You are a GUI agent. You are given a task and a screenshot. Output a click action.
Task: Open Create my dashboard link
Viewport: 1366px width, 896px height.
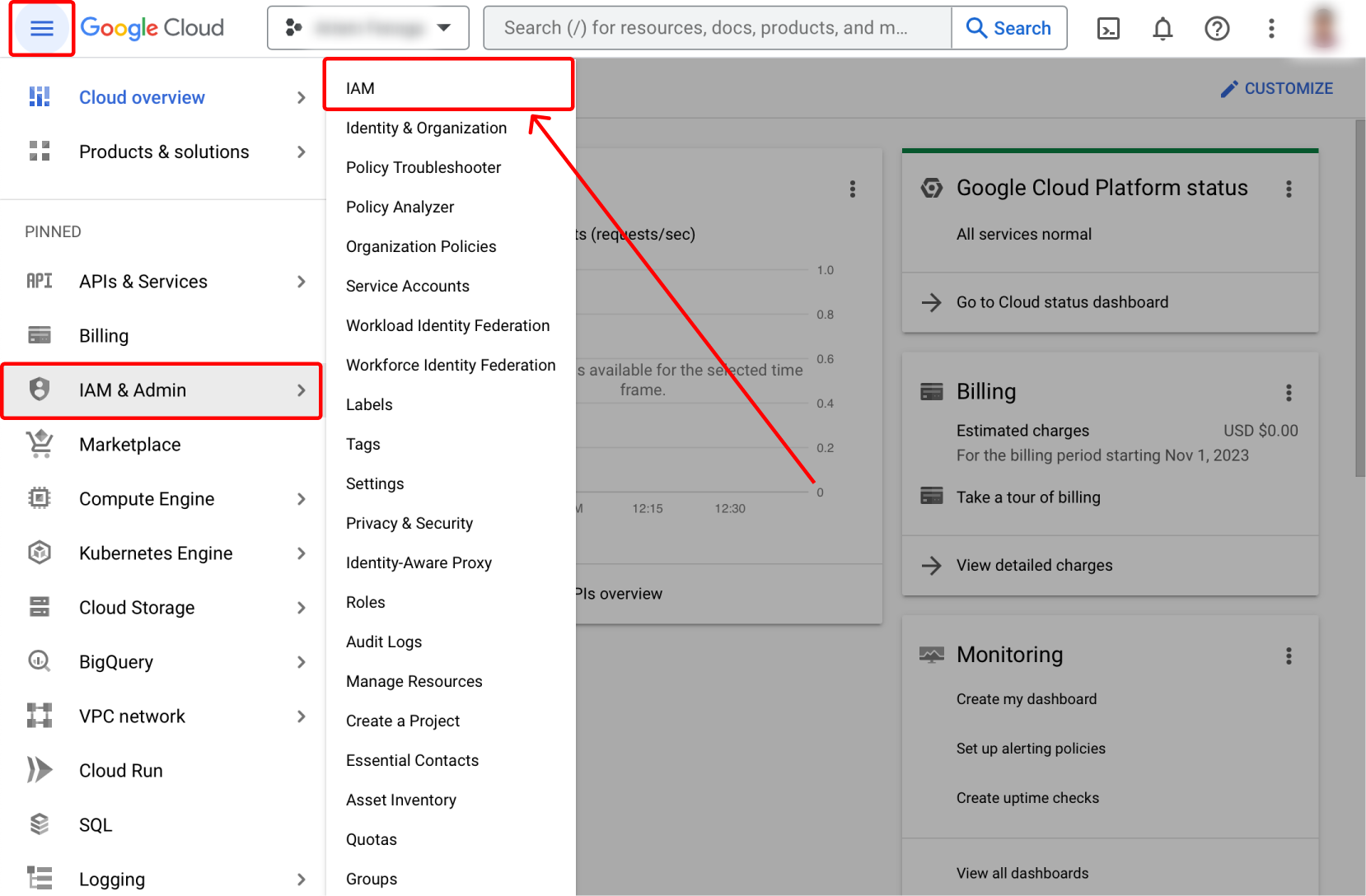point(1027,699)
